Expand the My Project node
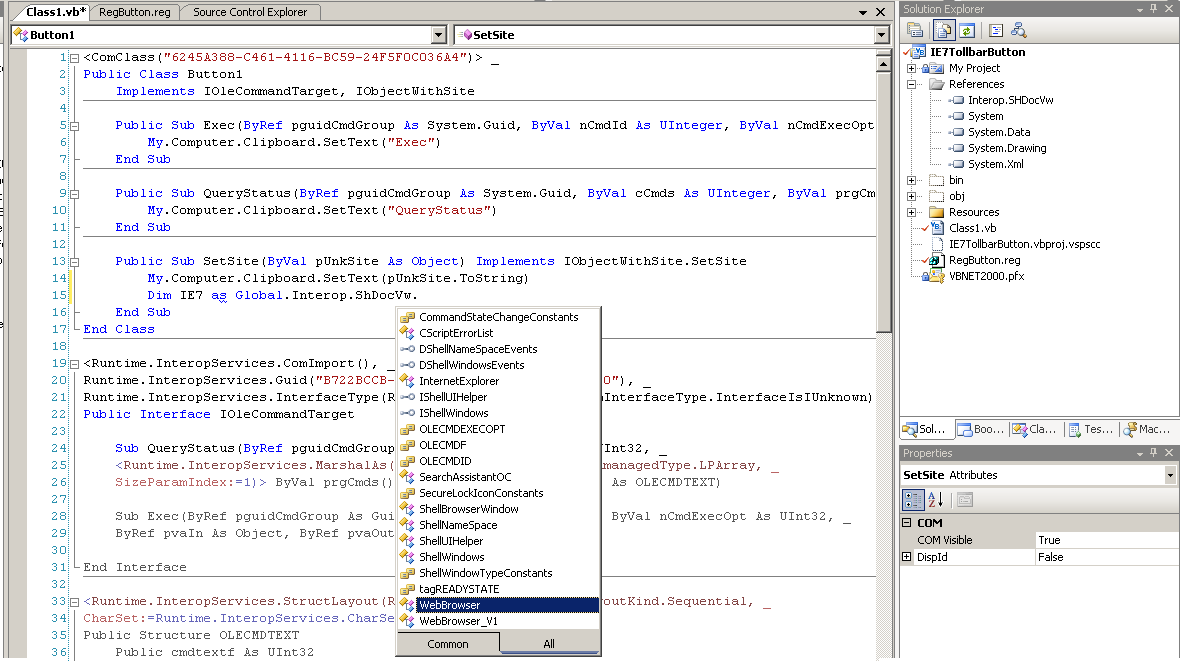This screenshot has width=1180, height=661. [x=911, y=69]
